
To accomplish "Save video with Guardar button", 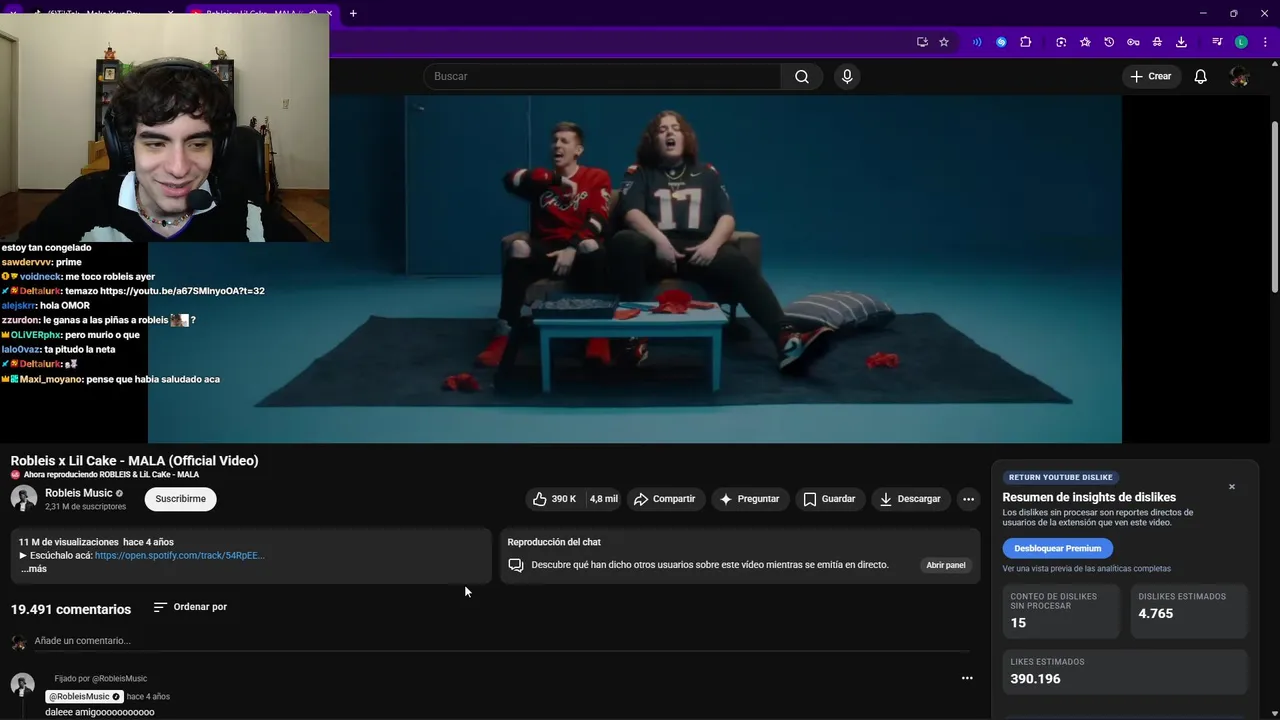I will point(830,499).
